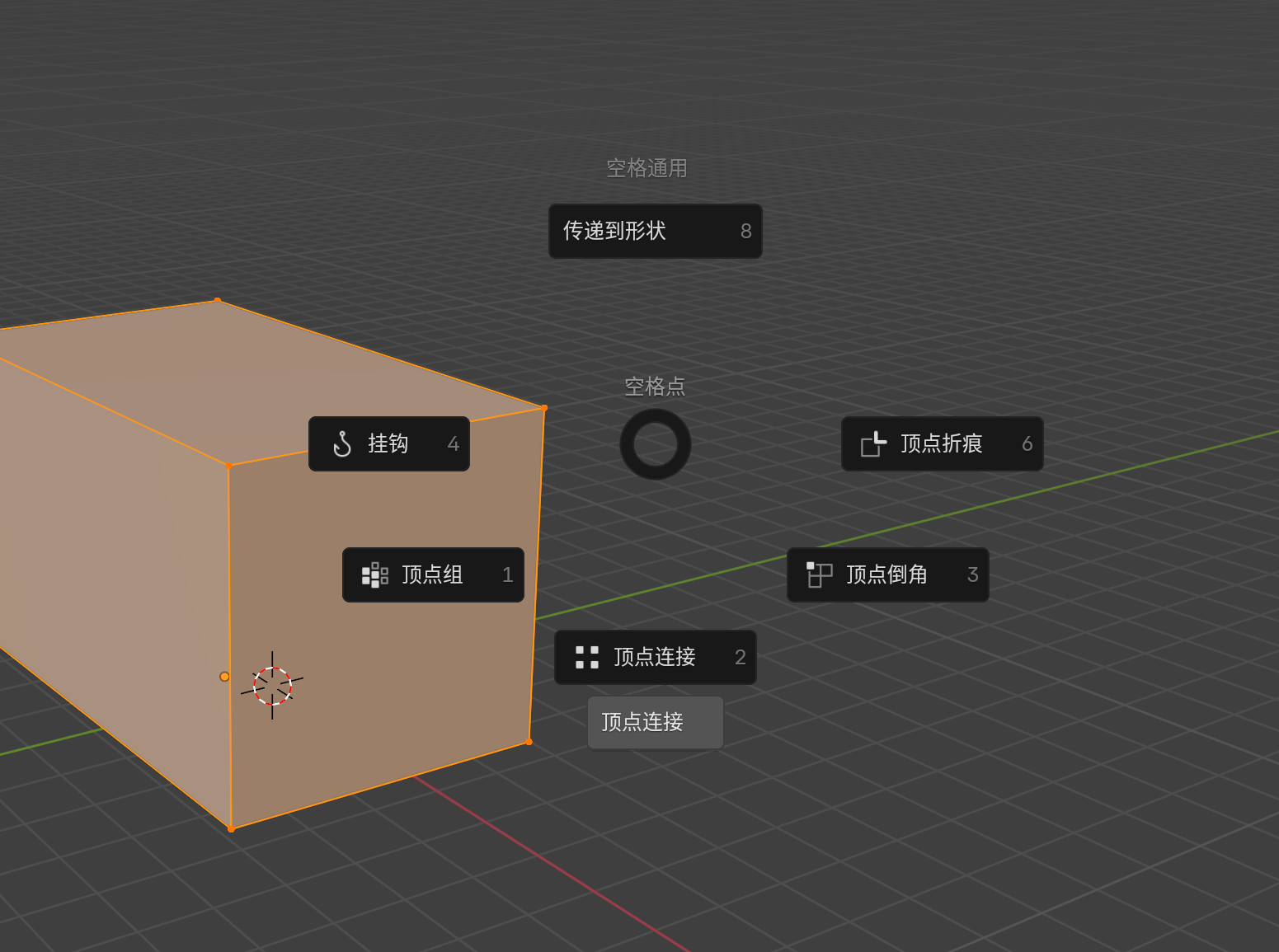Select the vertex left of 挂钩 button
This screenshot has height=952, width=1279.
(x=229, y=466)
